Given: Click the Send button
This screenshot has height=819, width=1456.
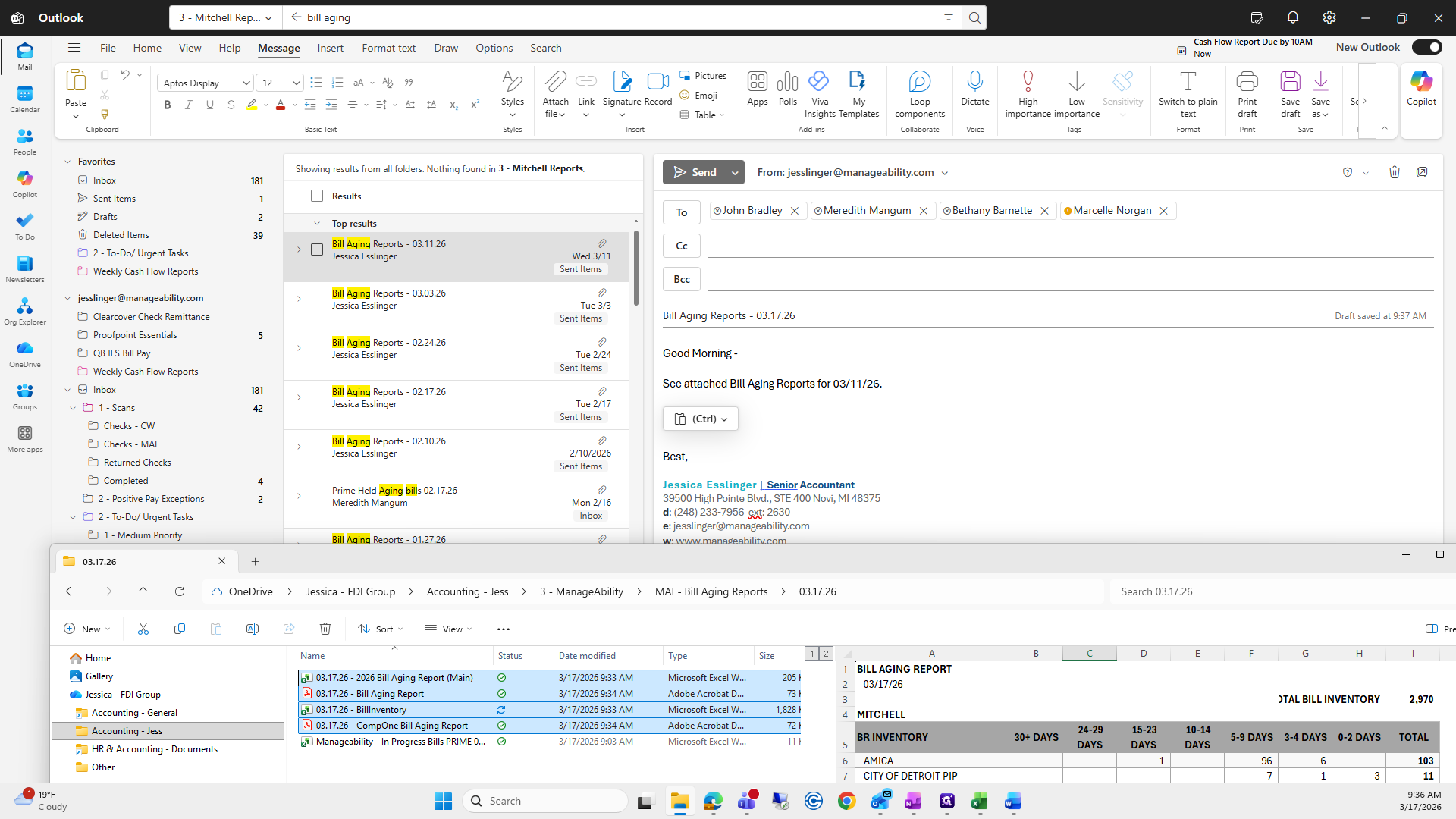Looking at the screenshot, I should 694,172.
